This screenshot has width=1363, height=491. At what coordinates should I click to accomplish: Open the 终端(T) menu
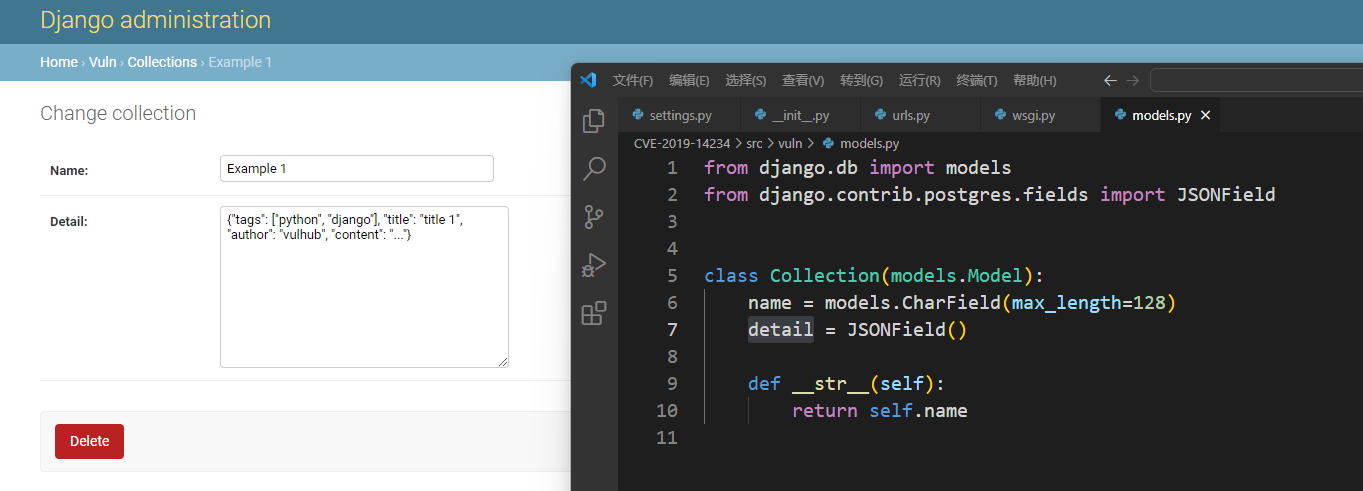pyautogui.click(x=976, y=80)
